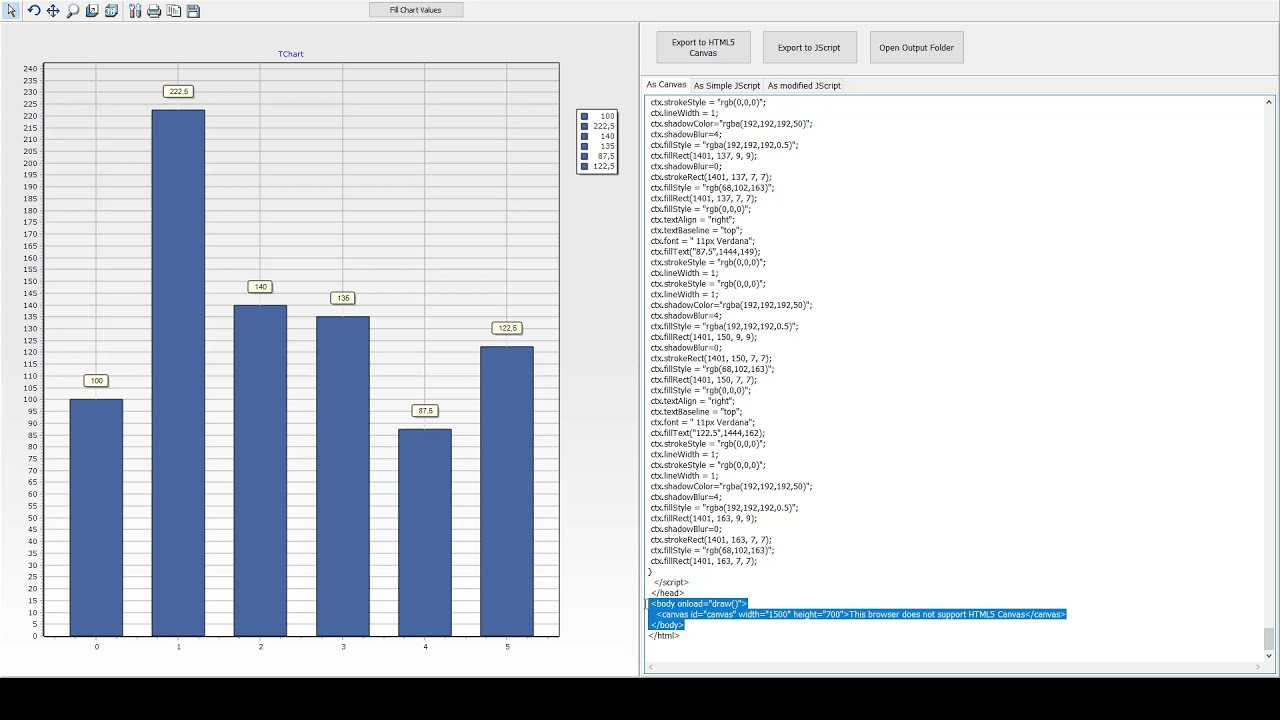Screen dimensions: 1280x720
Task: Open the chart editor tools icon
Action: click(x=135, y=11)
